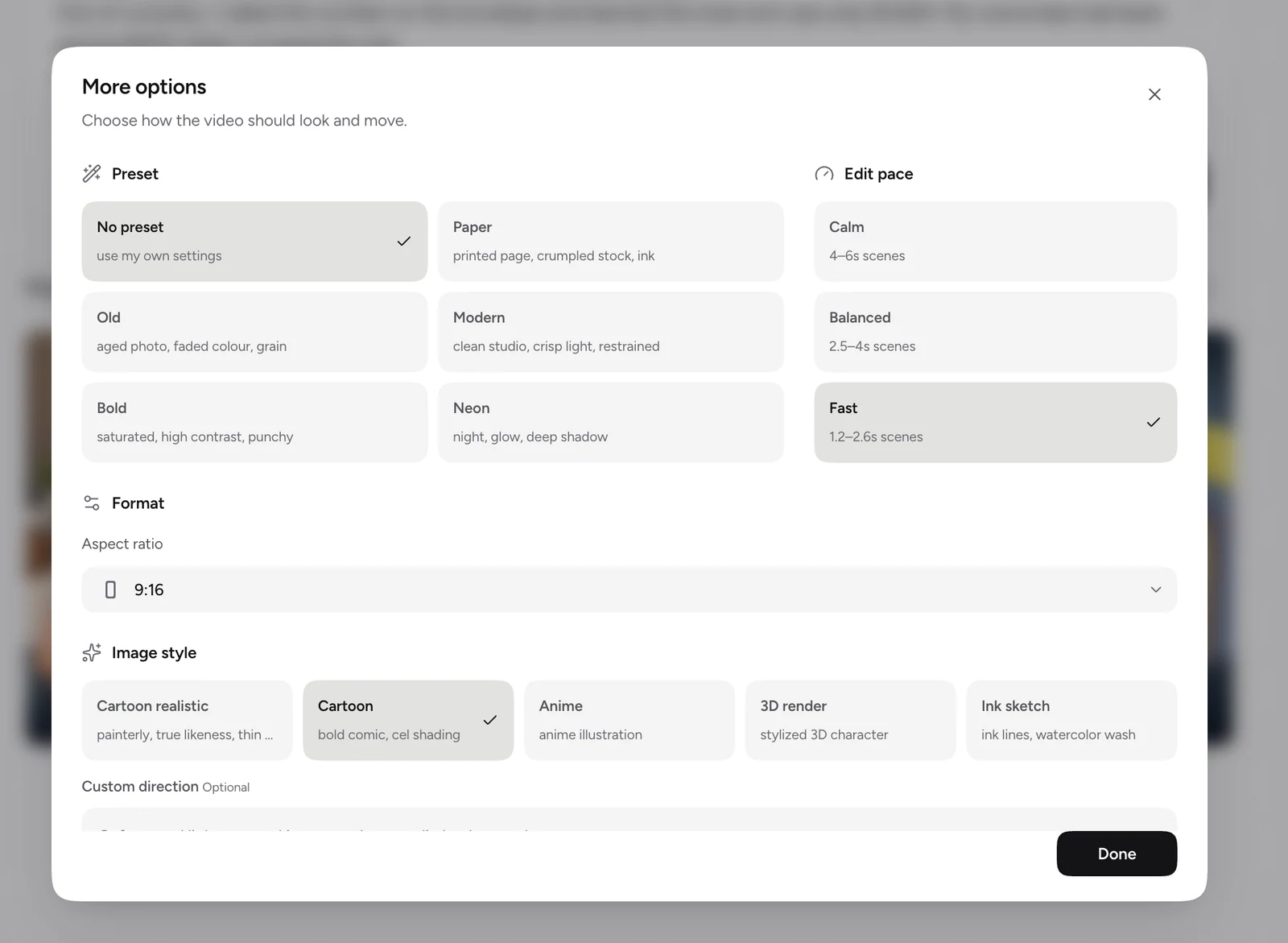Choose the 3D render image style
The height and width of the screenshot is (943, 1288).
click(x=851, y=720)
